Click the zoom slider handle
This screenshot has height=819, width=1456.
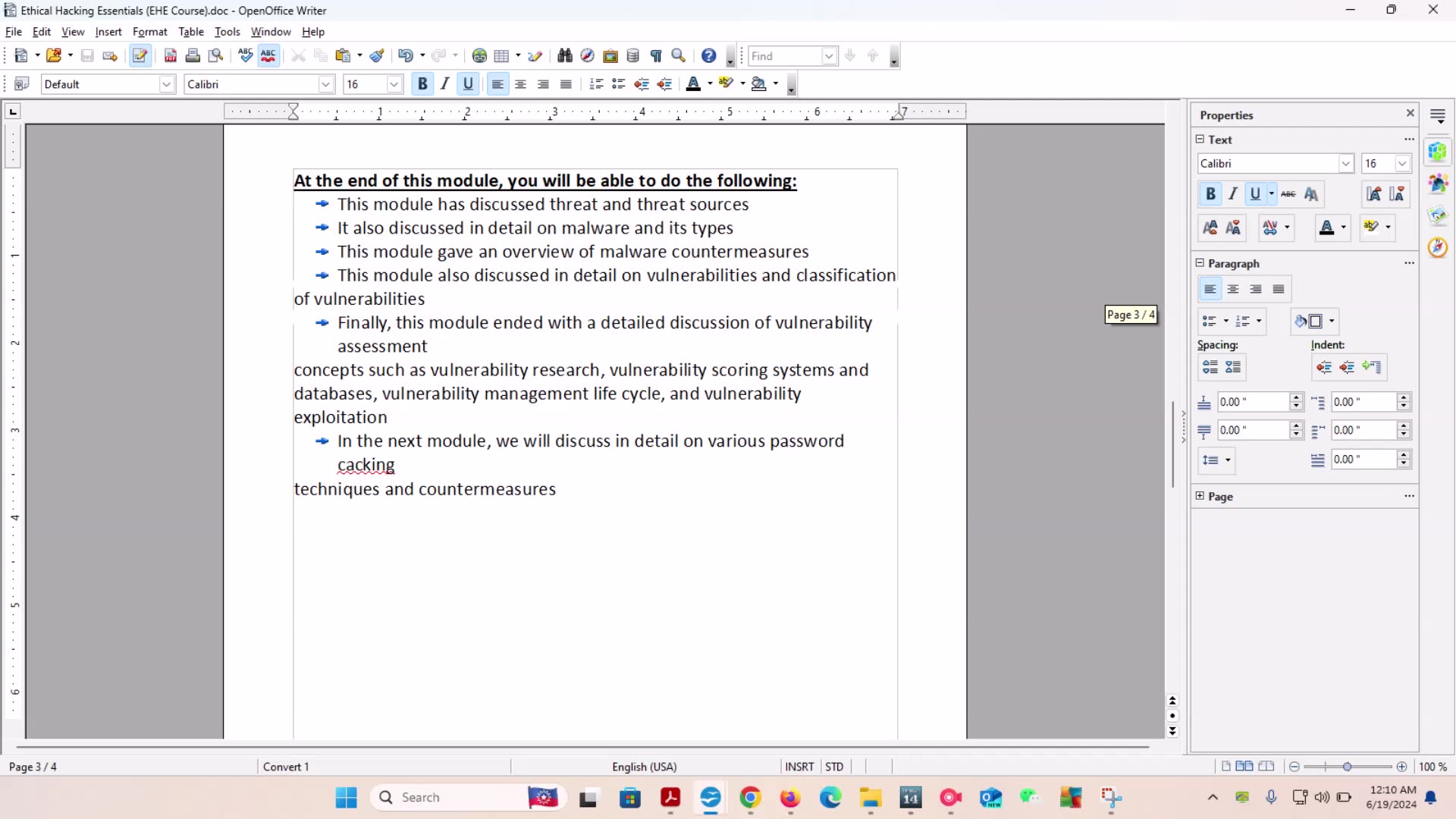coord(1347,767)
